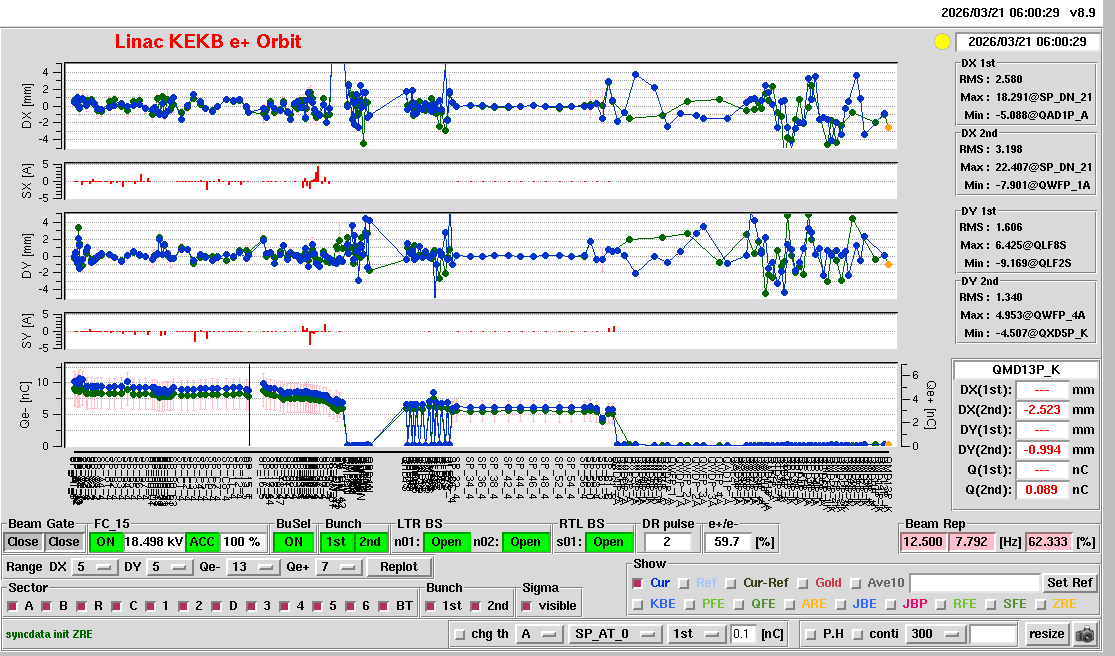Click RTL BS s01 Open indicator
Screen dimensions: 1115x656
click(x=608, y=542)
